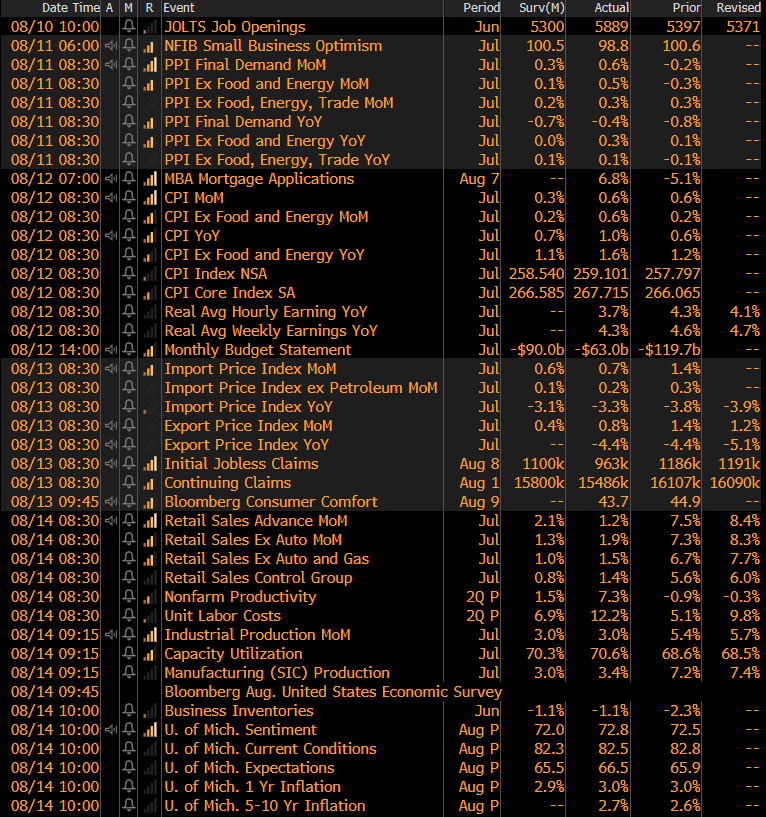Select the Revised column header

click(x=738, y=8)
